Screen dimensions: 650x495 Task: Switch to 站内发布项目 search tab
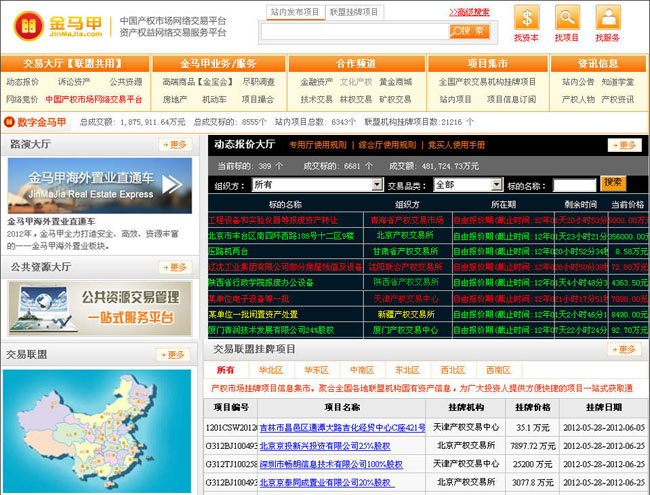pos(295,12)
